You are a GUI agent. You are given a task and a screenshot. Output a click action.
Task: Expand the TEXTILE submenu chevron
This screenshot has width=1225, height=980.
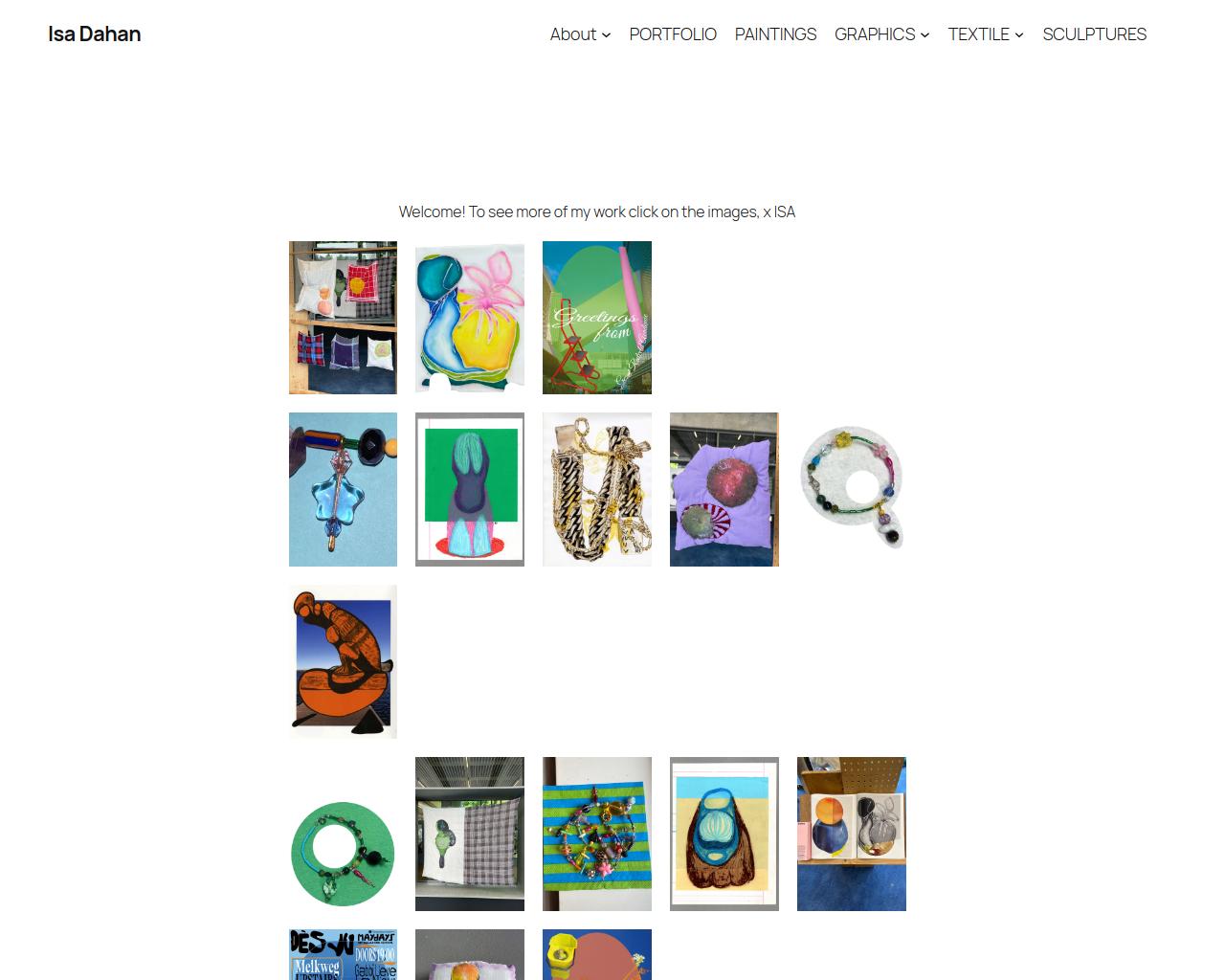click(1019, 34)
